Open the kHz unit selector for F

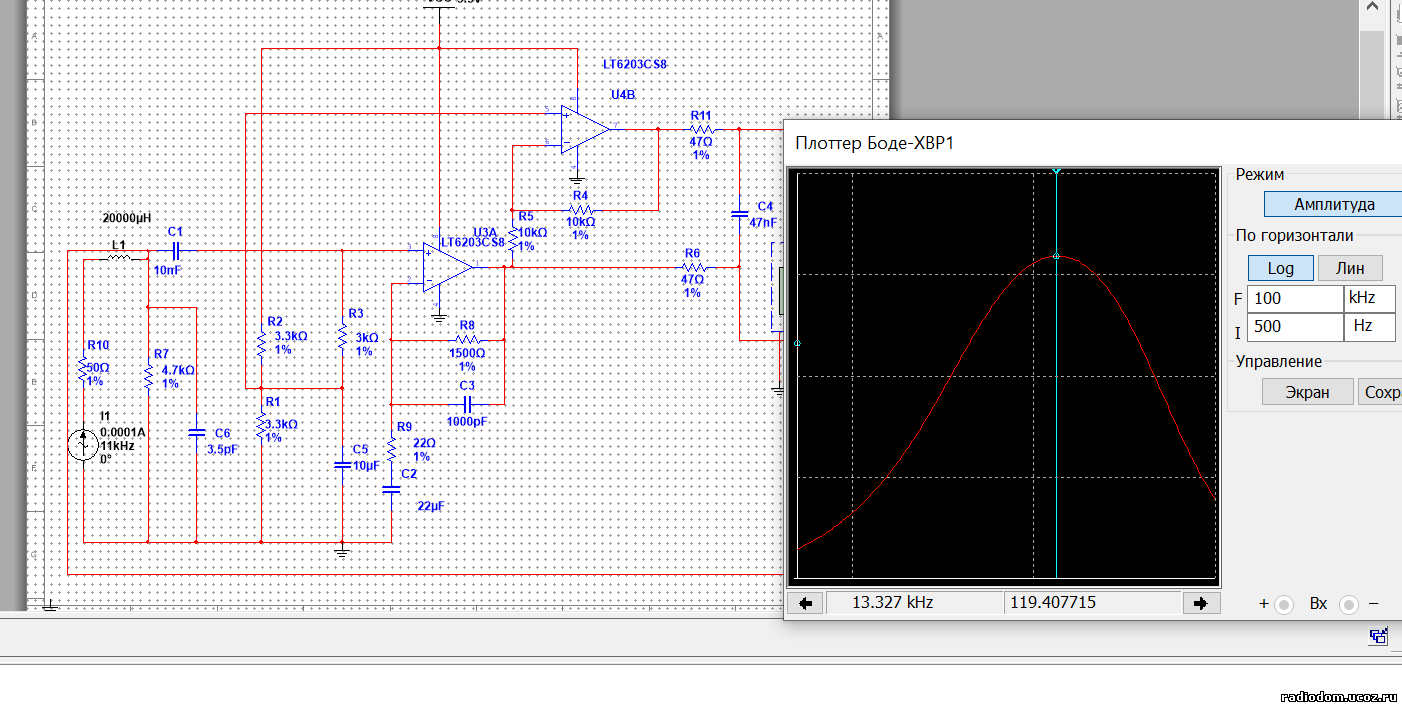tap(1369, 298)
